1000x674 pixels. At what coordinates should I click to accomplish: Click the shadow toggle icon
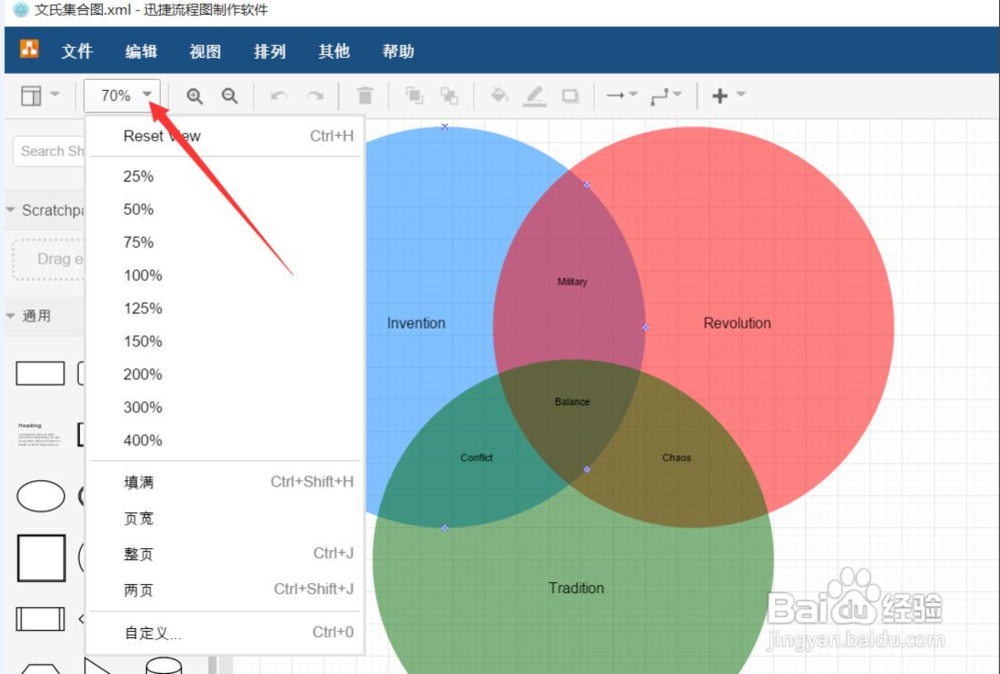point(570,95)
